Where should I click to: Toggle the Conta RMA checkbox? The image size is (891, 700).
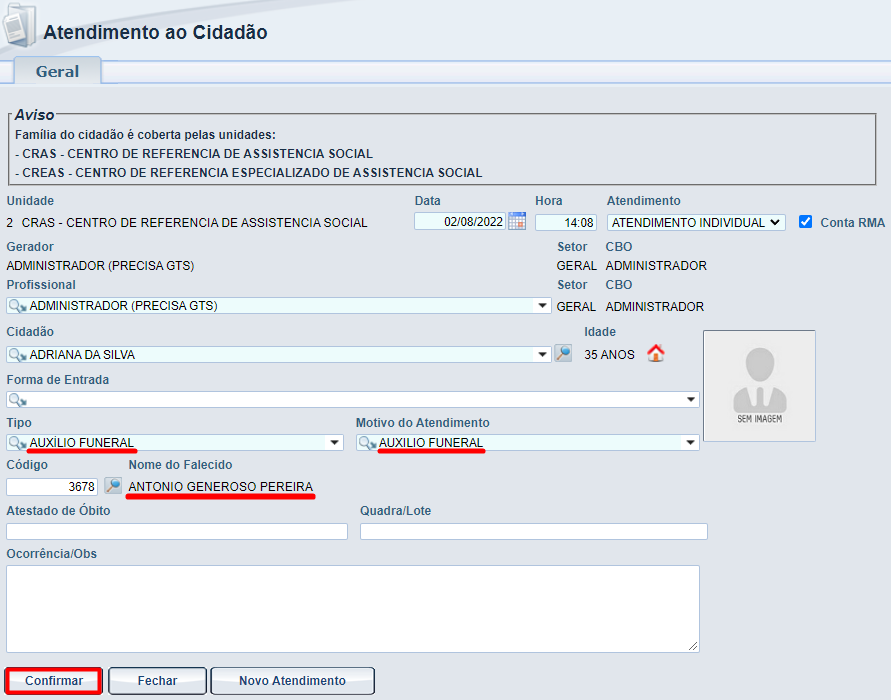pos(806,222)
